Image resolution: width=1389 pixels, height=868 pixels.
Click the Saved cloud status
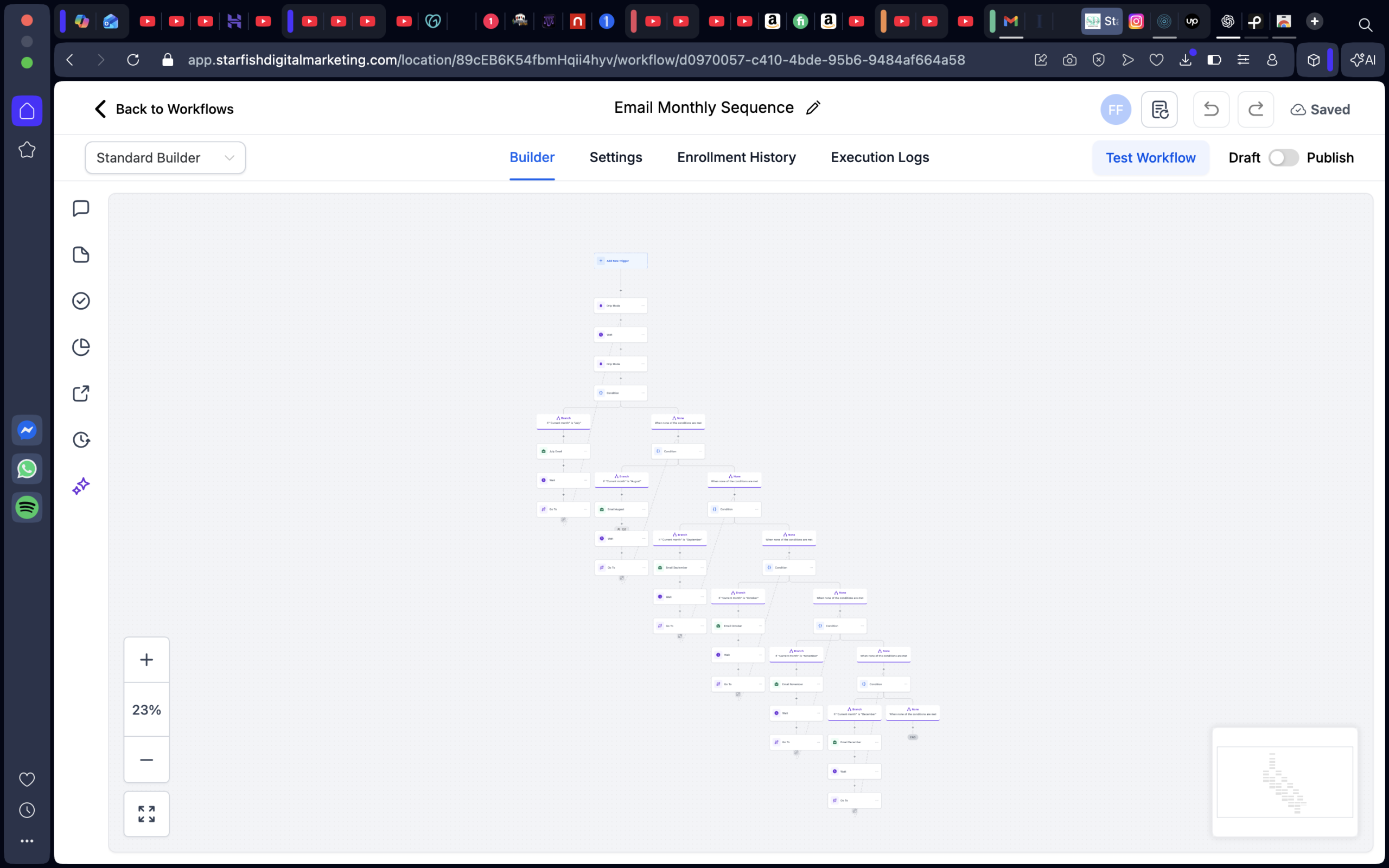click(x=1320, y=110)
